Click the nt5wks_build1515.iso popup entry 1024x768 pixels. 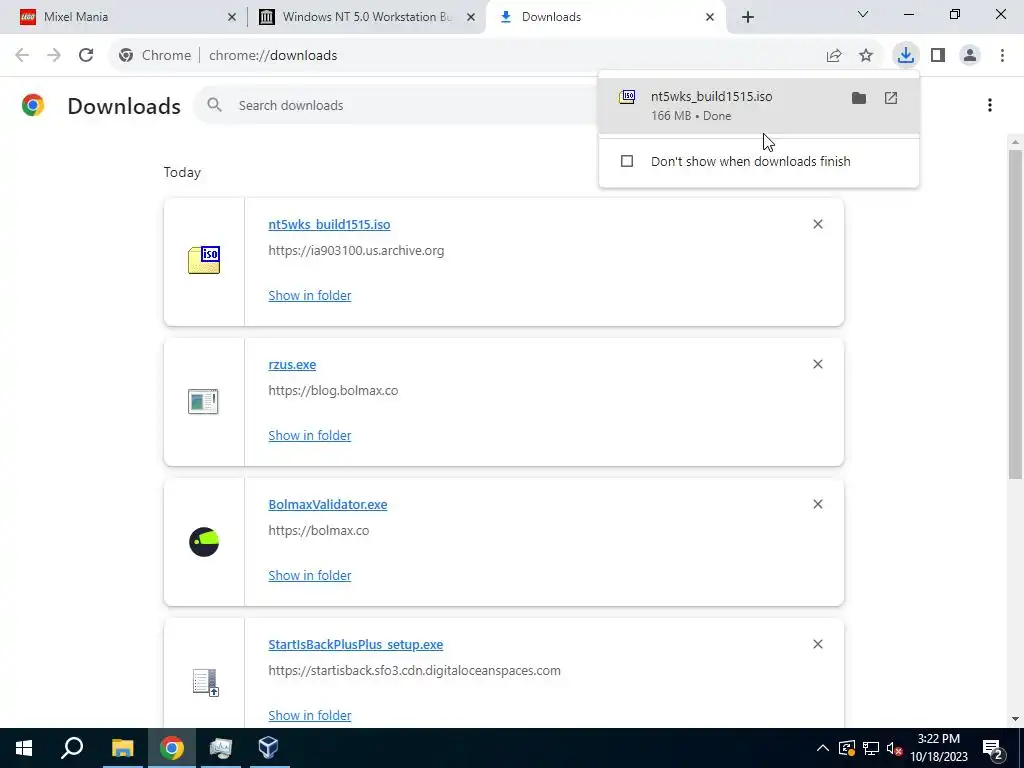point(759,105)
